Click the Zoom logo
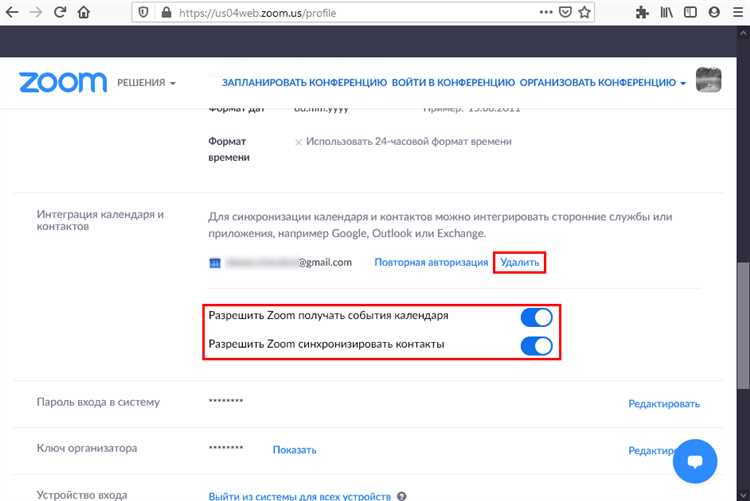The width and height of the screenshot is (750, 501). (x=63, y=82)
